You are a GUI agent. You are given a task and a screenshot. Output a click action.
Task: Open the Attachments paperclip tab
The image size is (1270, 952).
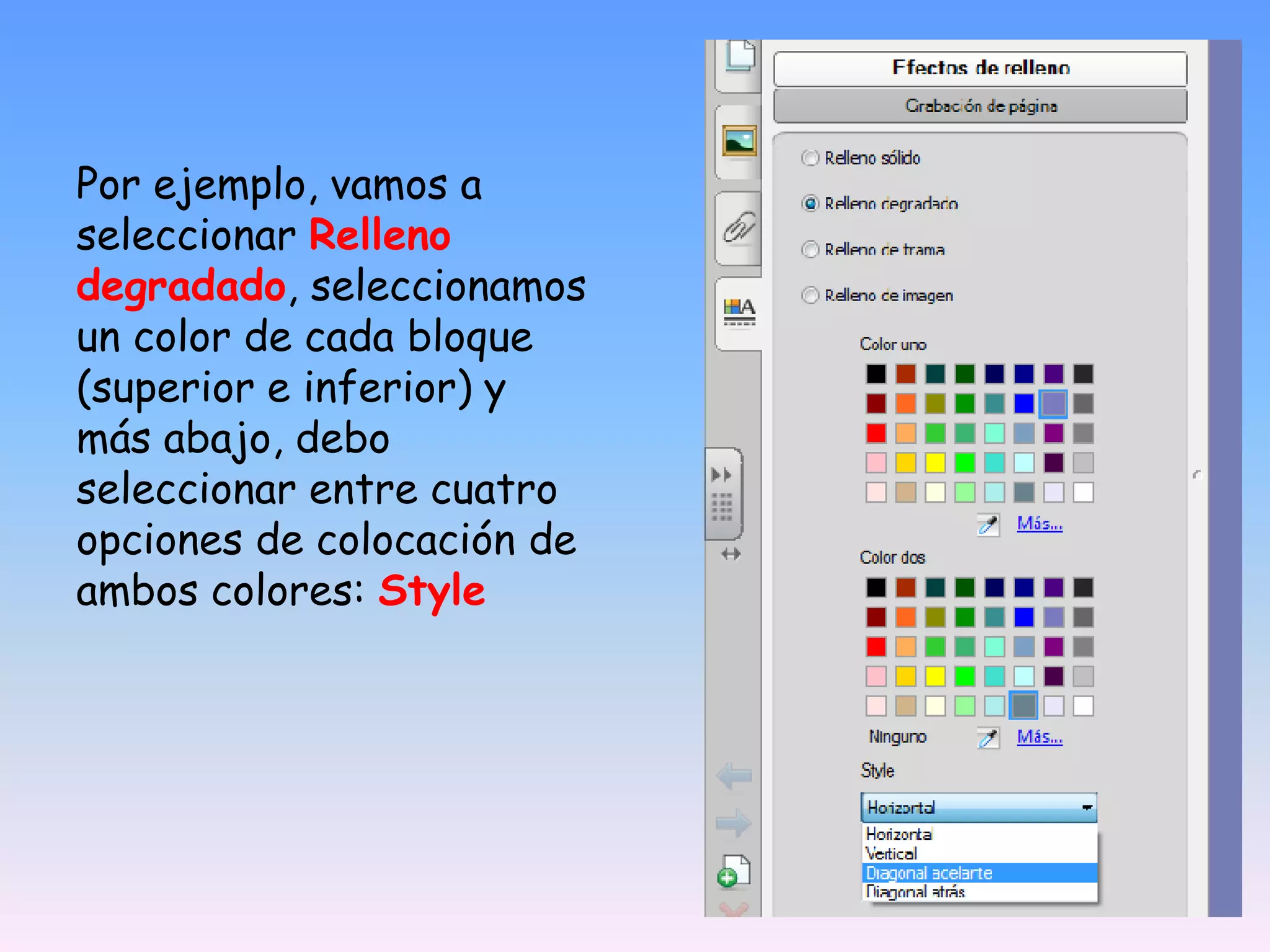[739, 227]
